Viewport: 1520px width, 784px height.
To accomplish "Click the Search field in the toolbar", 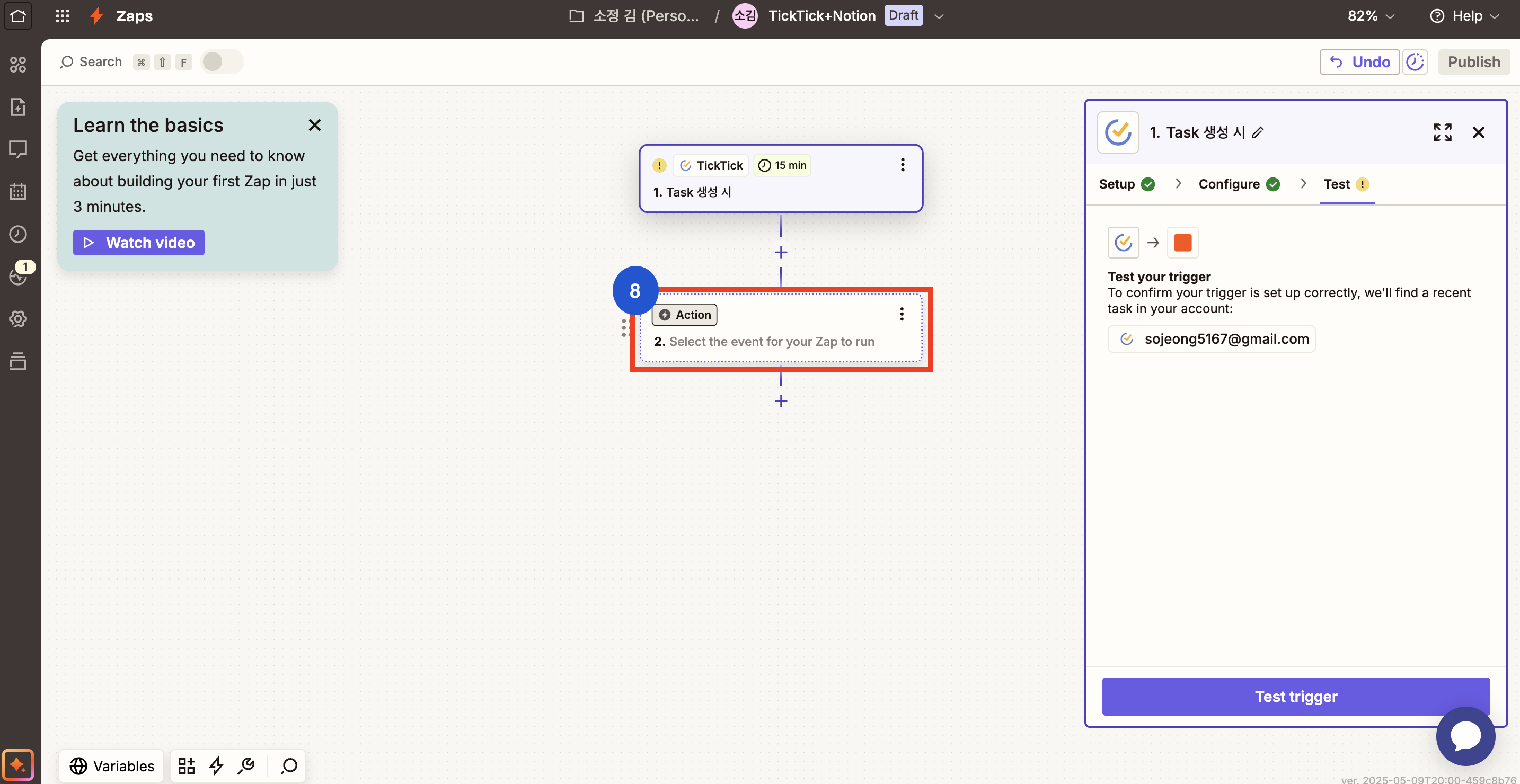I will 91,61.
